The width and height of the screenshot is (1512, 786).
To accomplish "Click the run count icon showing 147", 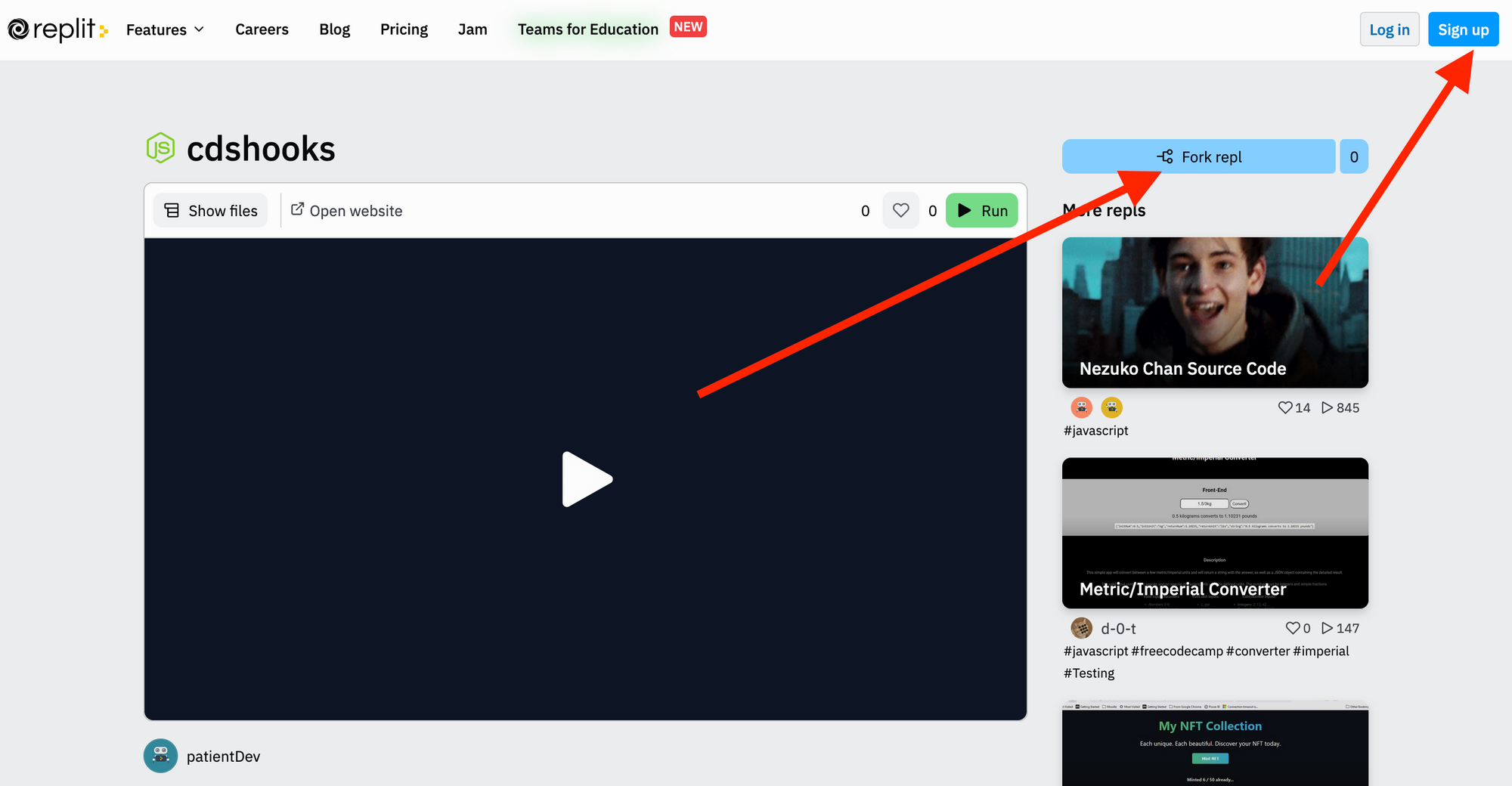I will 1327,628.
